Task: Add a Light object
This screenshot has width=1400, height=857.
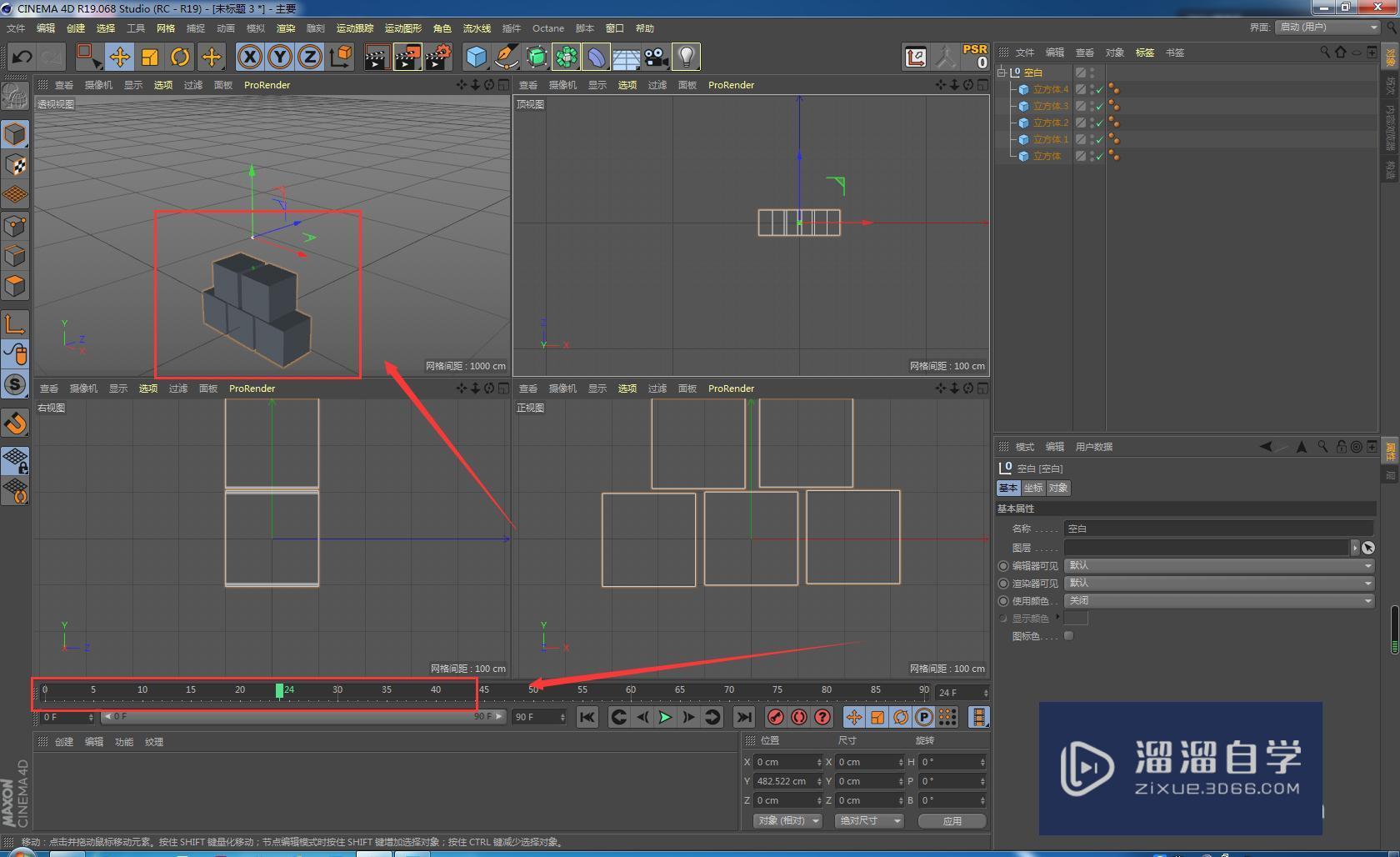Action: tap(686, 57)
